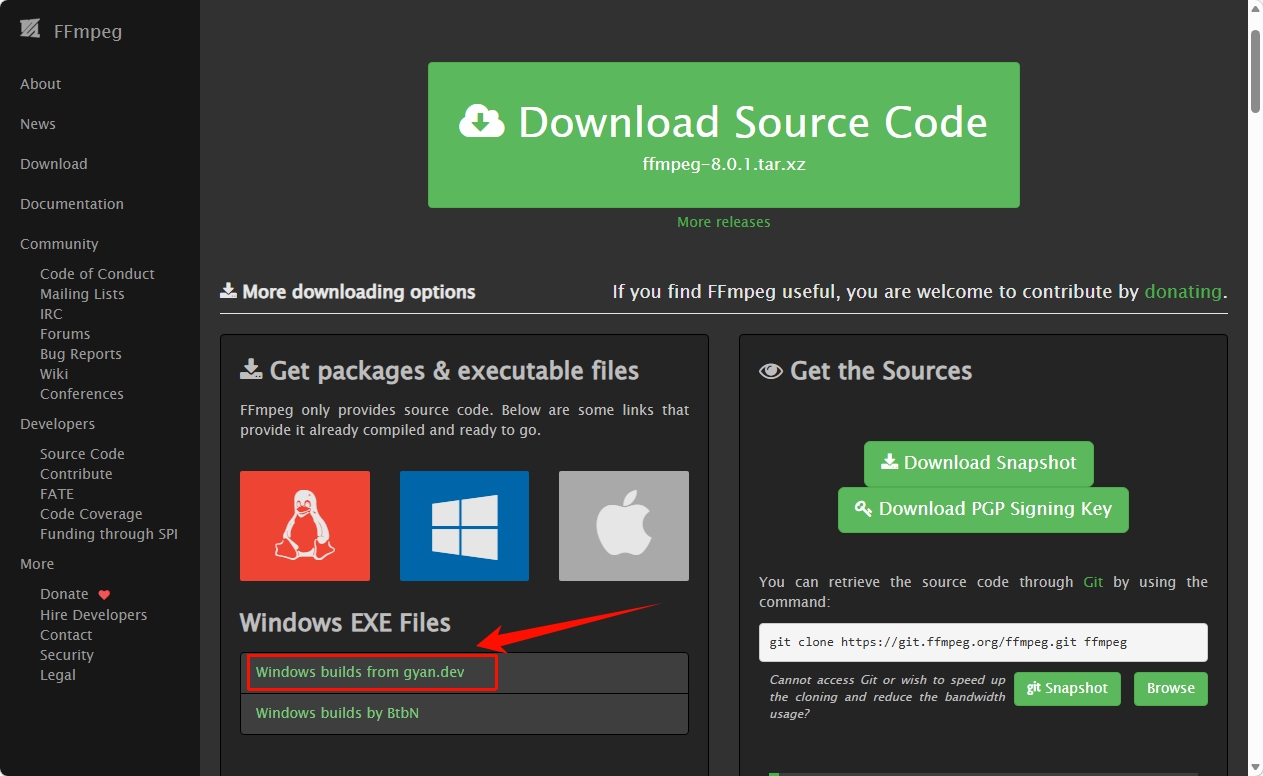Click the git clone command field
This screenshot has height=776, width=1263.
[982, 642]
